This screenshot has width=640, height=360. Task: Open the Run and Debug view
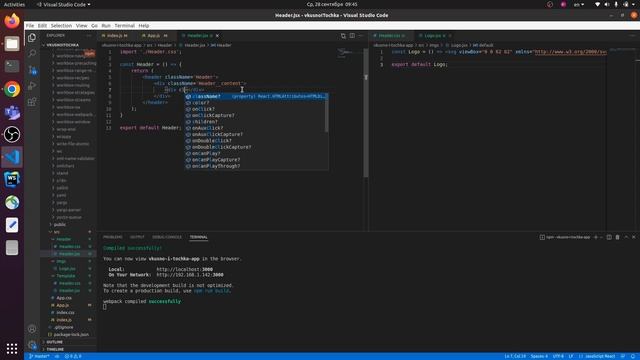(32, 86)
